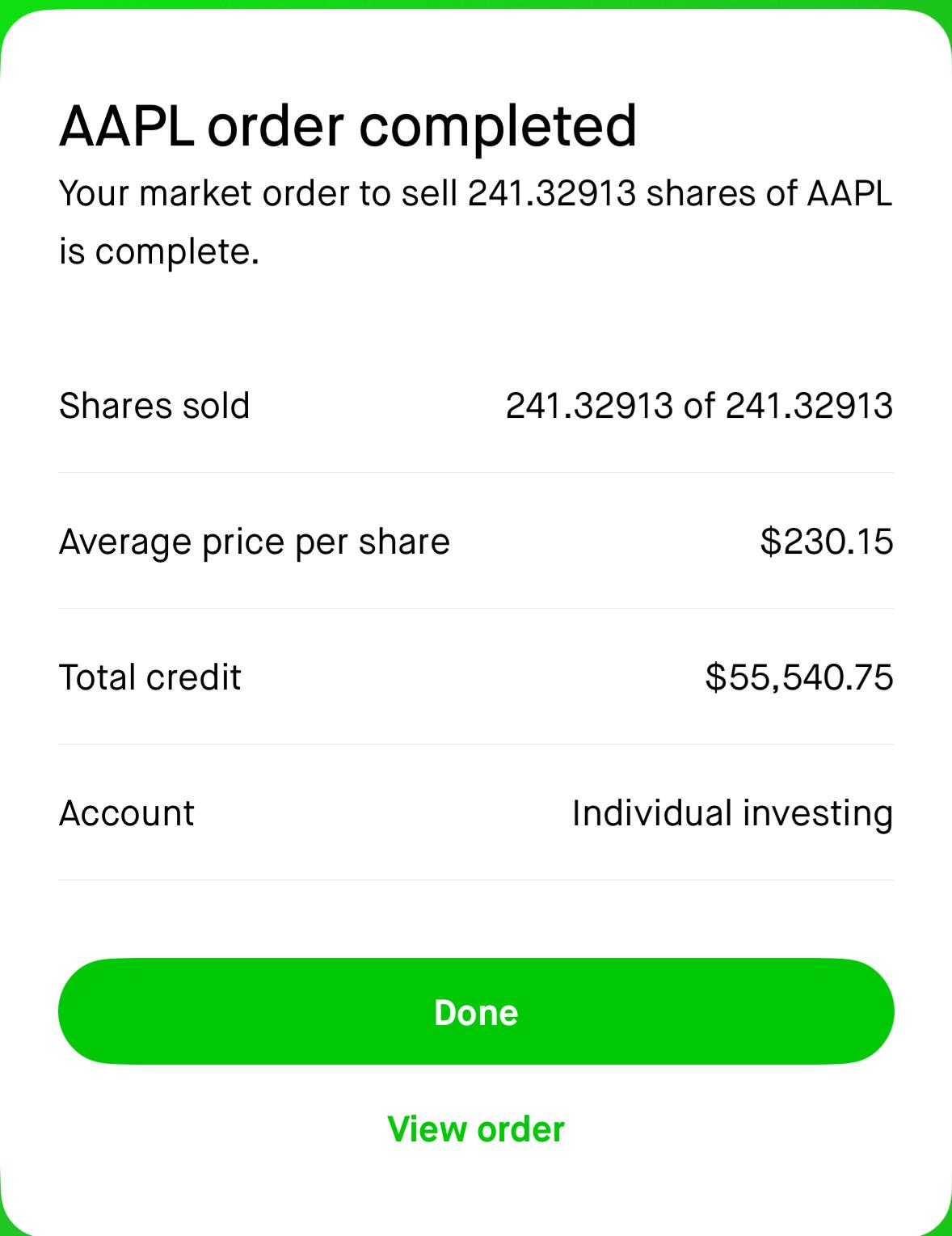The image size is (952, 1236).
Task: Click the 'AAPL order completed' heading
Action: (348, 127)
